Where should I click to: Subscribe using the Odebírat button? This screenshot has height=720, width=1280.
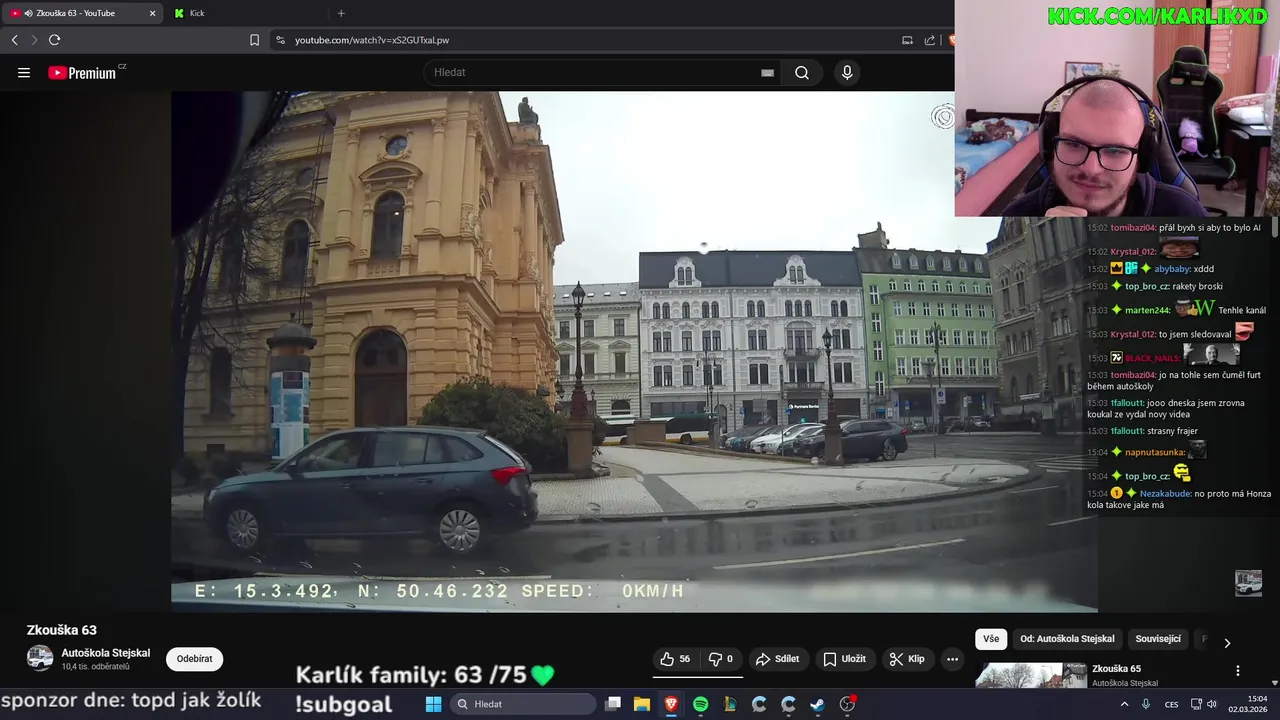(194, 659)
